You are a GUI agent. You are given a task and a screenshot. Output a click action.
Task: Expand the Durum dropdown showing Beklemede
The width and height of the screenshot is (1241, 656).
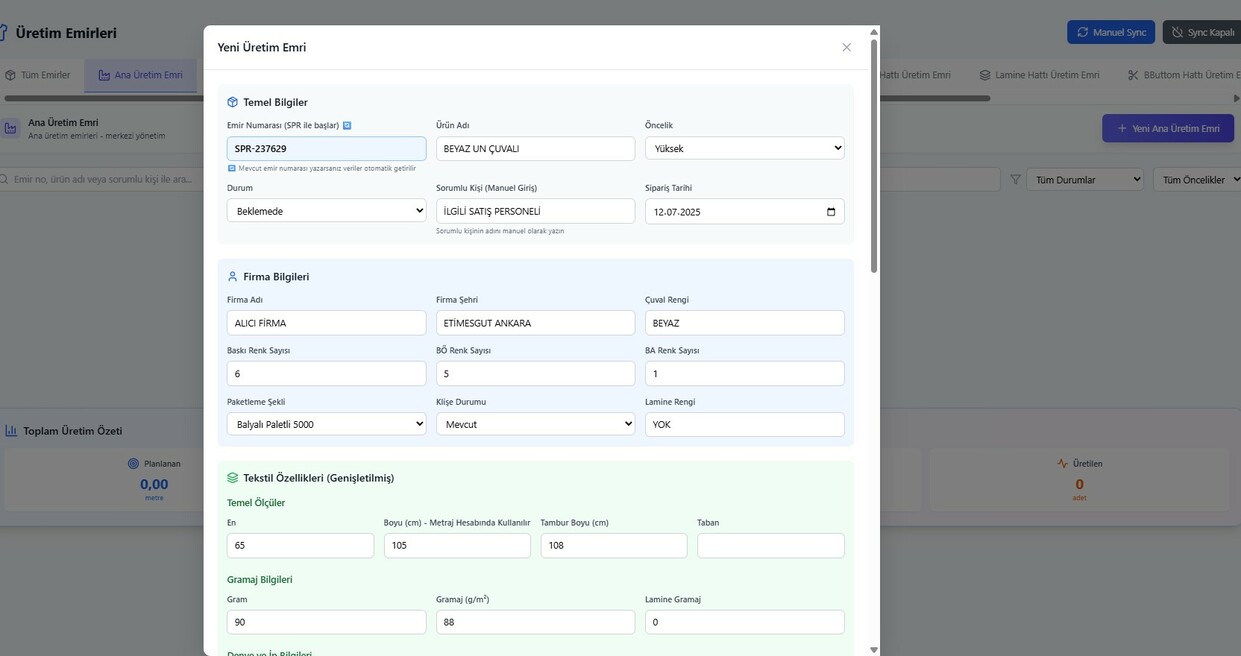[x=326, y=211]
